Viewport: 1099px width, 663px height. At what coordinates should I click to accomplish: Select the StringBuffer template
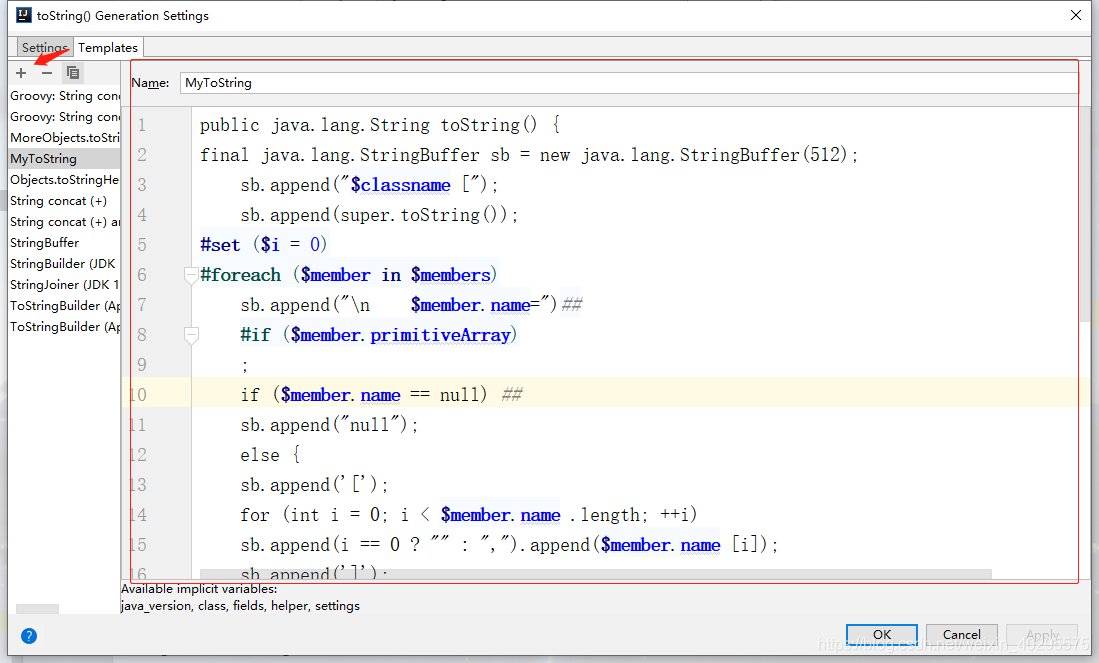44,242
